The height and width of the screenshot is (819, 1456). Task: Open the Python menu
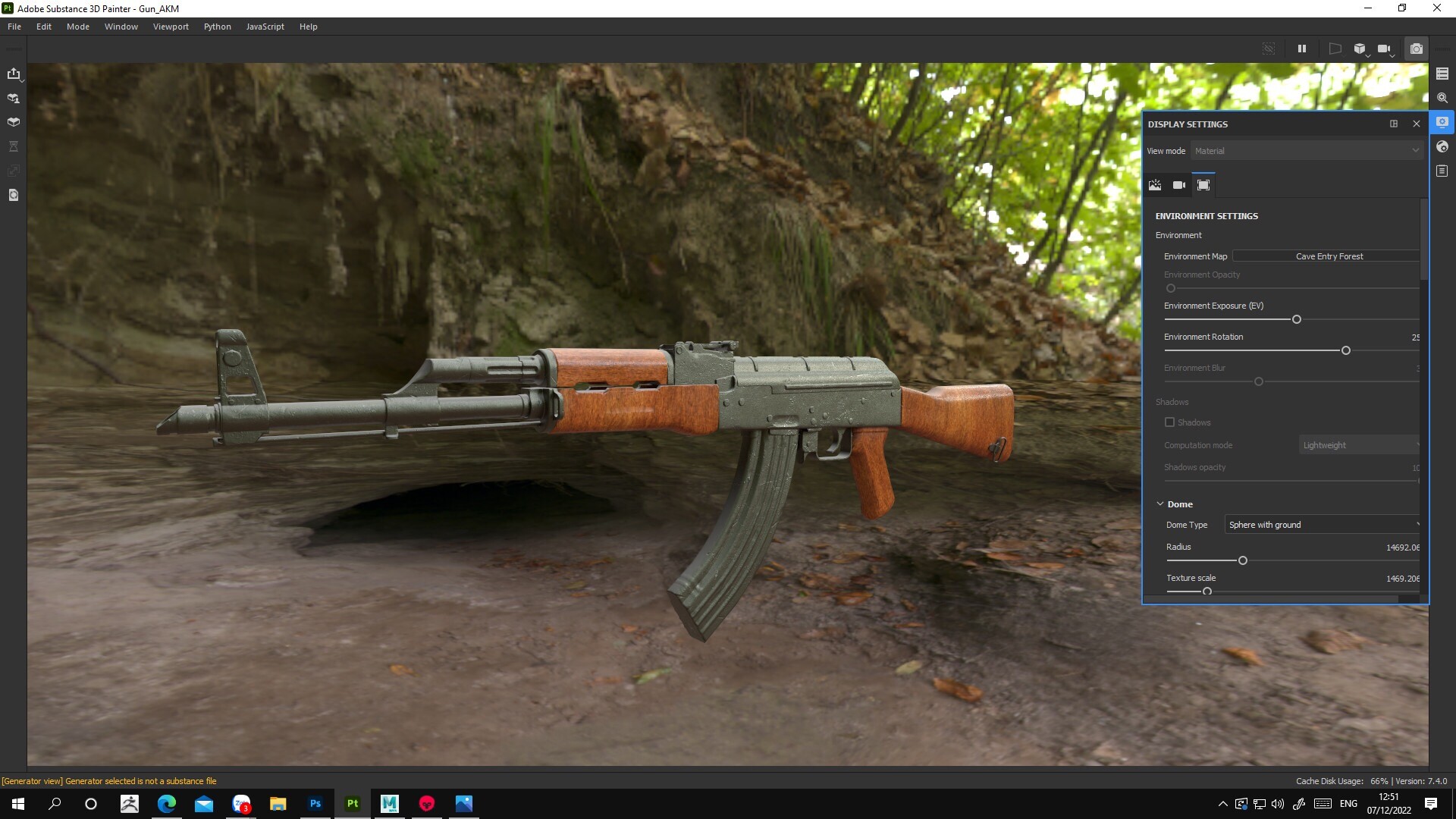(217, 26)
